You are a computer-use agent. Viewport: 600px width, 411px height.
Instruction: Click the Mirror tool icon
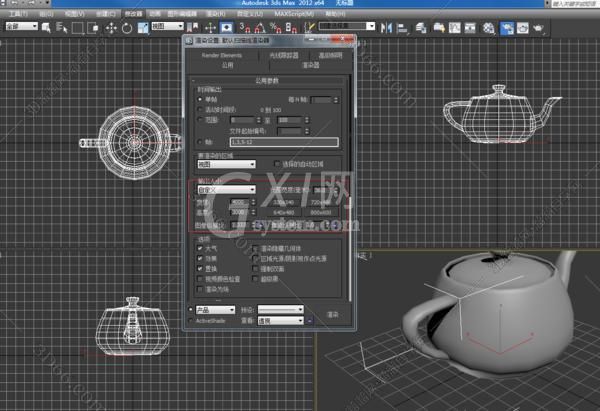tap(386, 28)
